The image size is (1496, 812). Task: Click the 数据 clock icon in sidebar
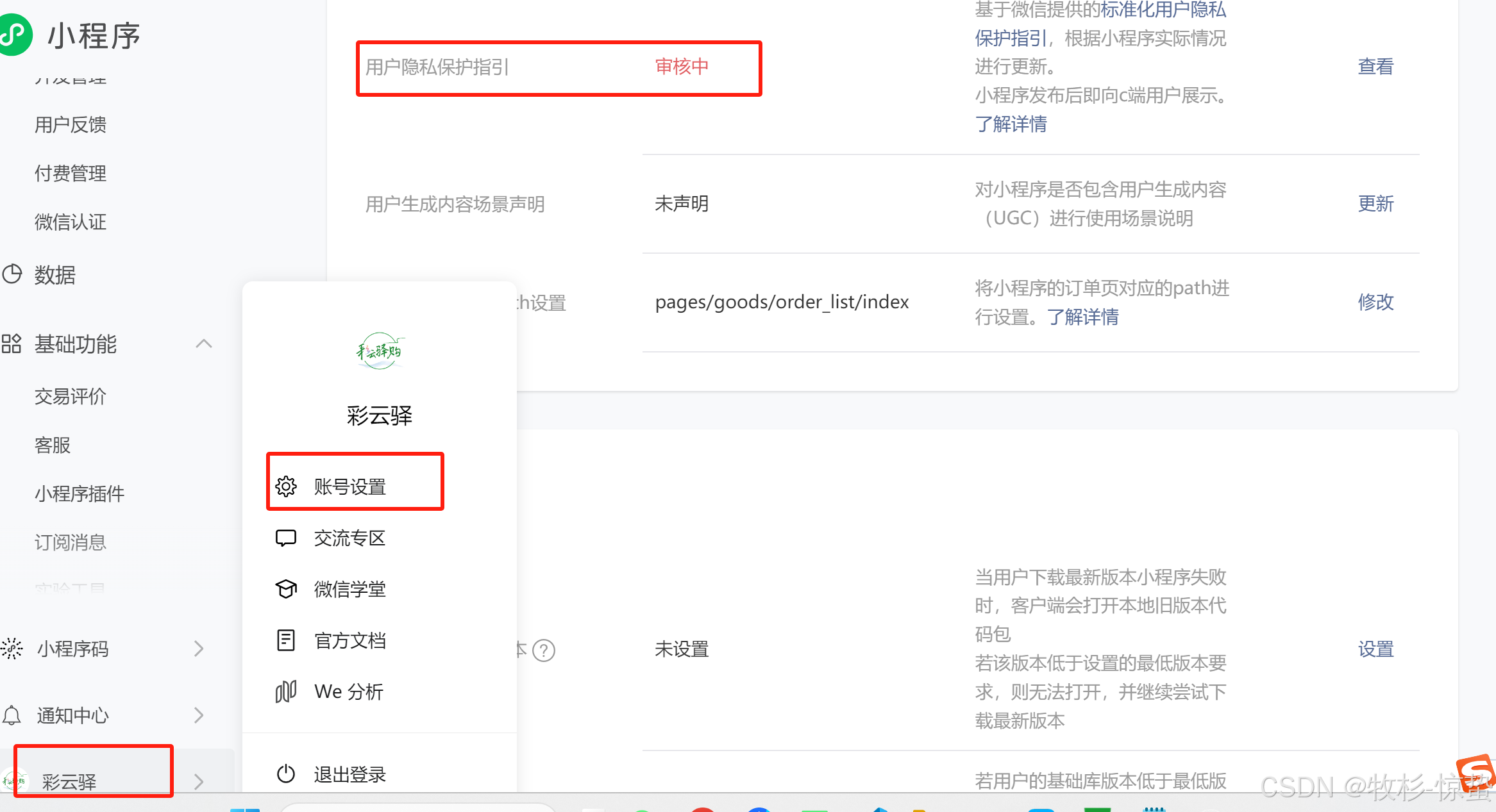coord(13,274)
